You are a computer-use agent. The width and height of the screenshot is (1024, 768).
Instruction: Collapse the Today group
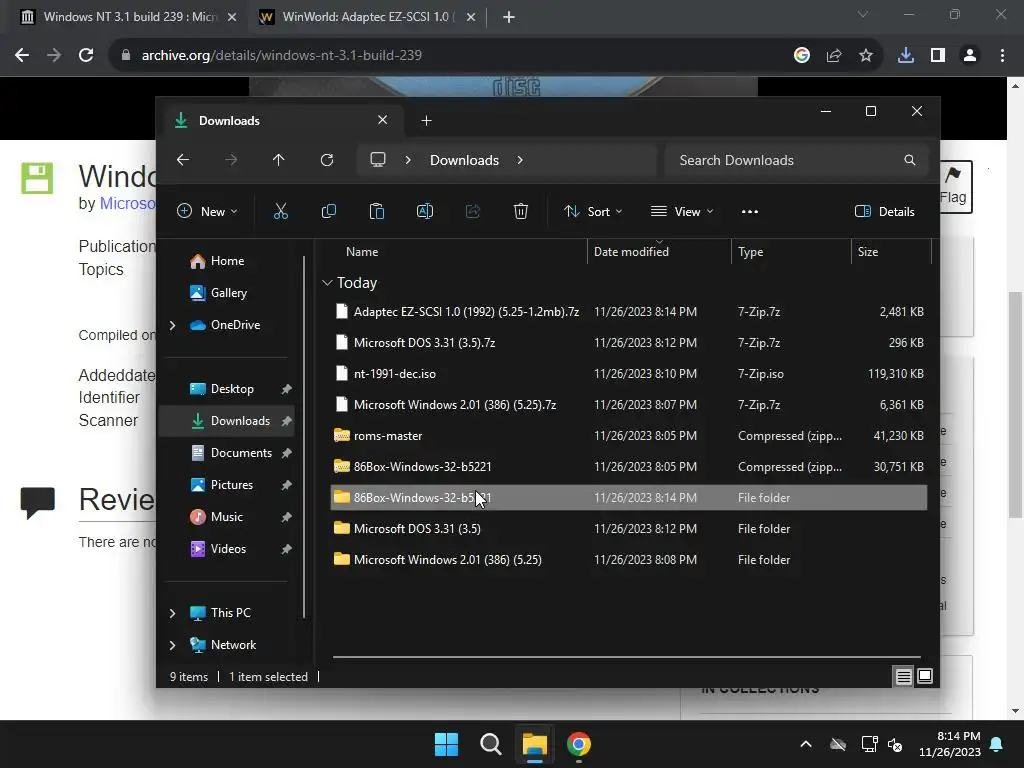(327, 283)
